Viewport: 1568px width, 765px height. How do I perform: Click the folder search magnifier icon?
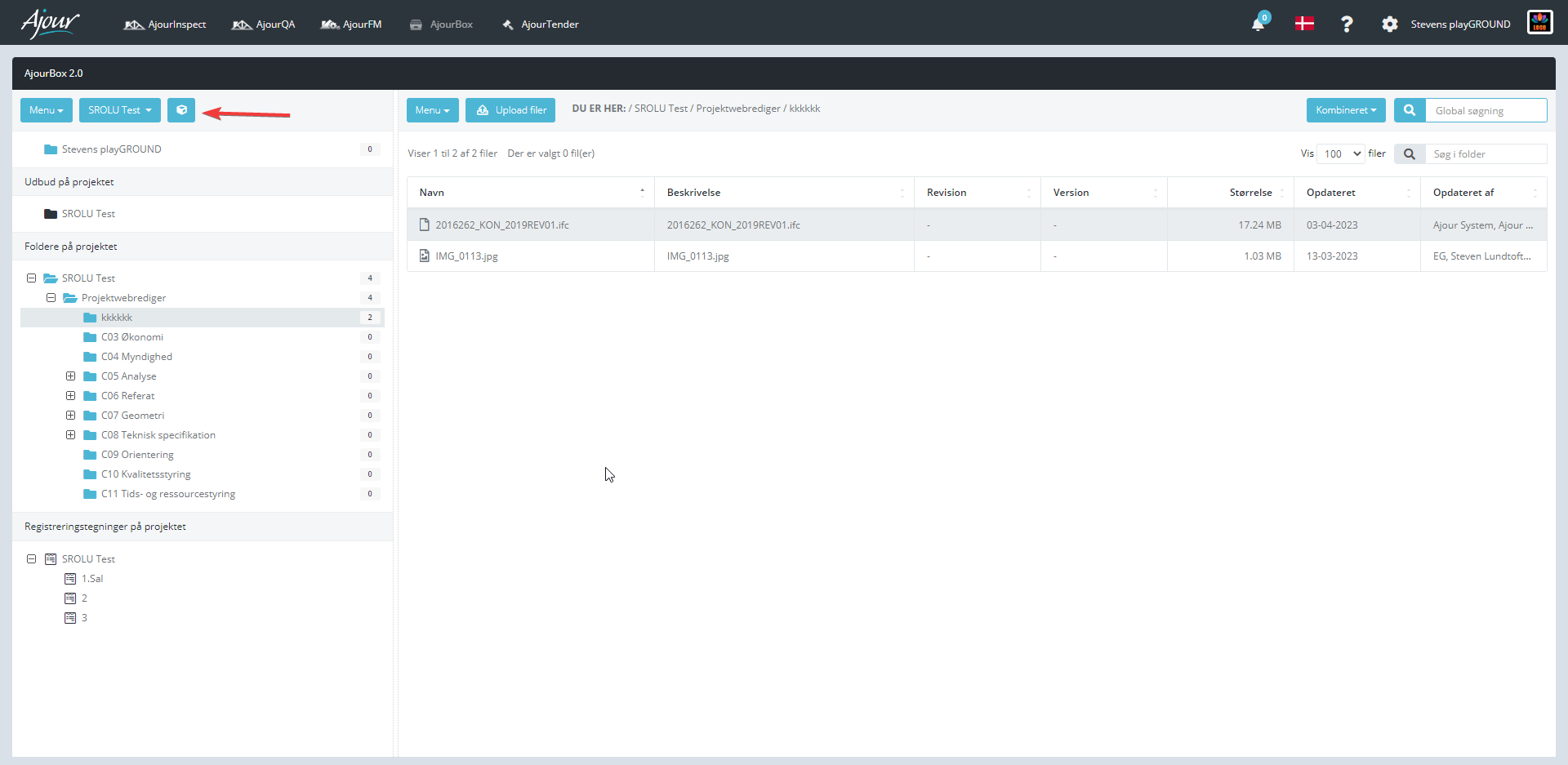tap(1410, 153)
